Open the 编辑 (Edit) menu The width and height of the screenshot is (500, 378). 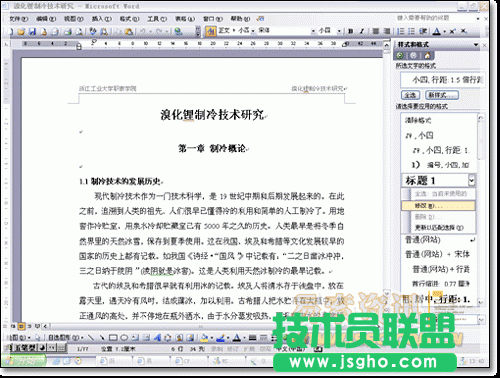pyautogui.click(x=46, y=19)
